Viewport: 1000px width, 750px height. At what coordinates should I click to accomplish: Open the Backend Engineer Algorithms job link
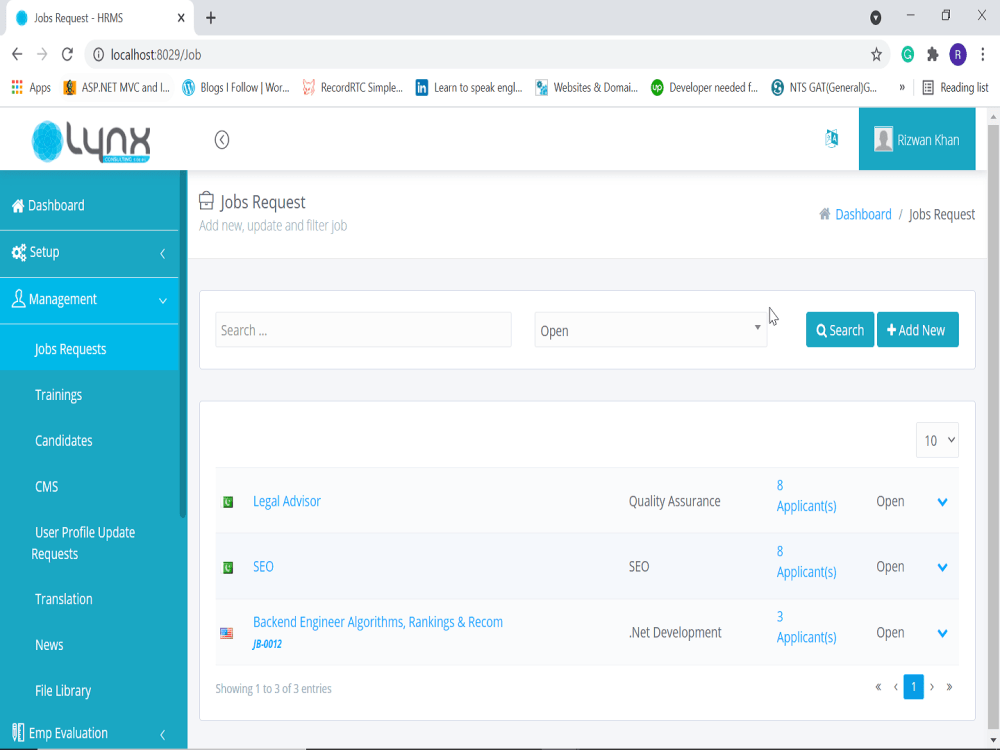(x=378, y=622)
